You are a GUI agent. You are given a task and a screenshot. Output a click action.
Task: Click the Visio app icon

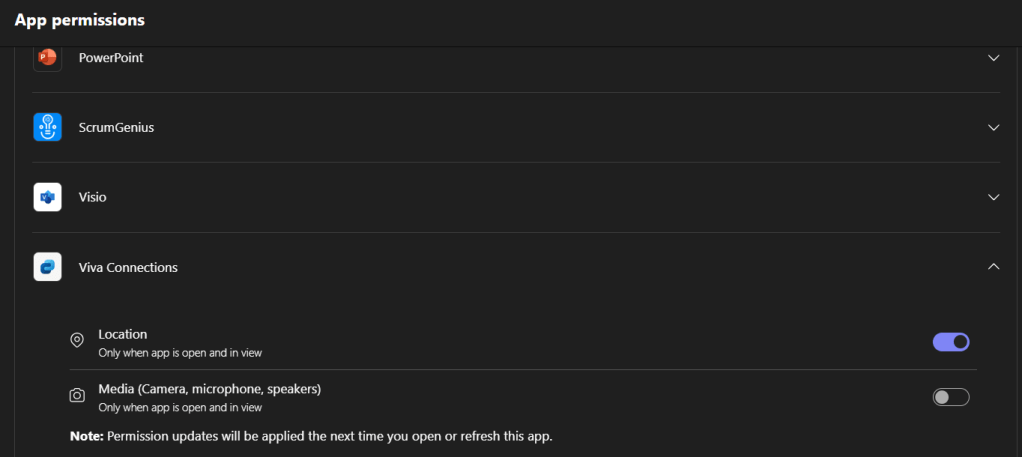point(47,198)
